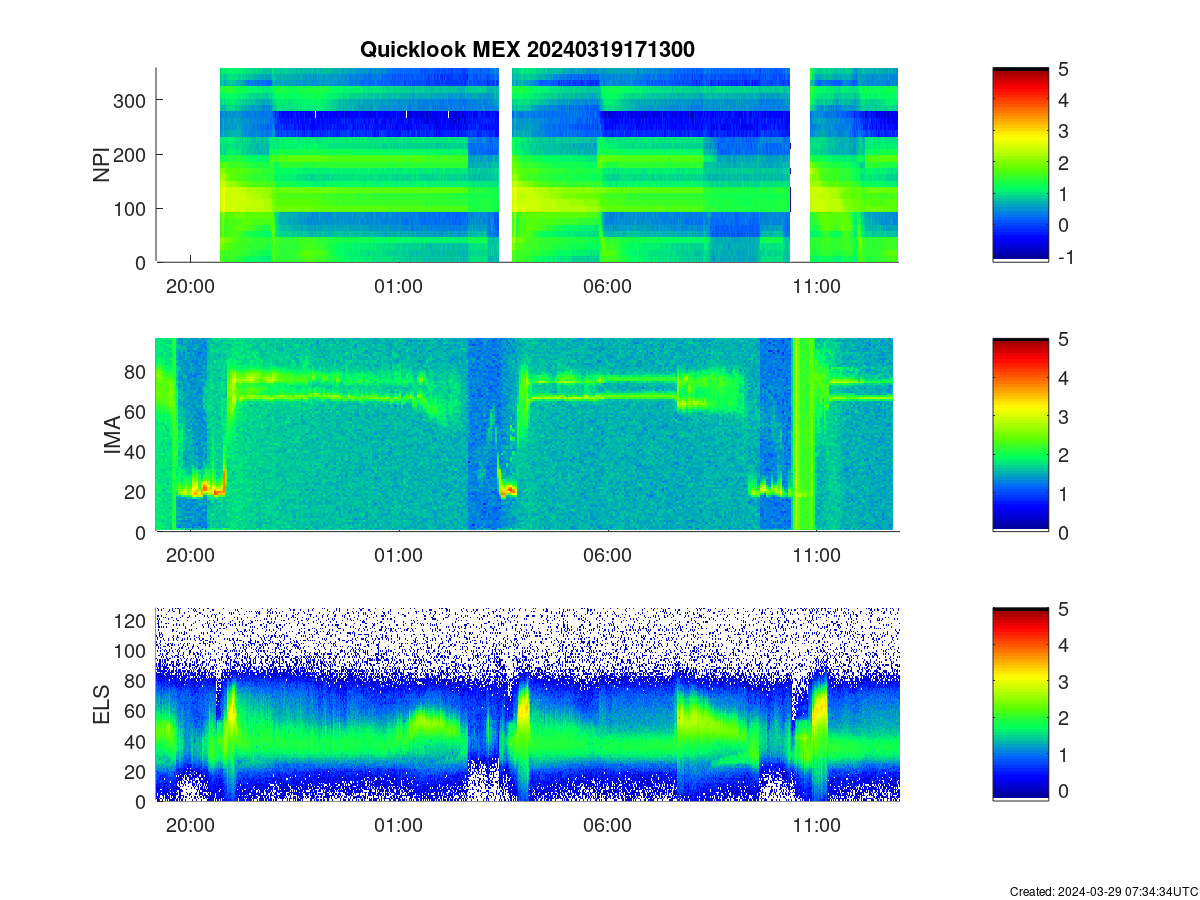Click the '01:00' tick under the ELS plot
This screenshot has width=1200, height=900.
(398, 825)
